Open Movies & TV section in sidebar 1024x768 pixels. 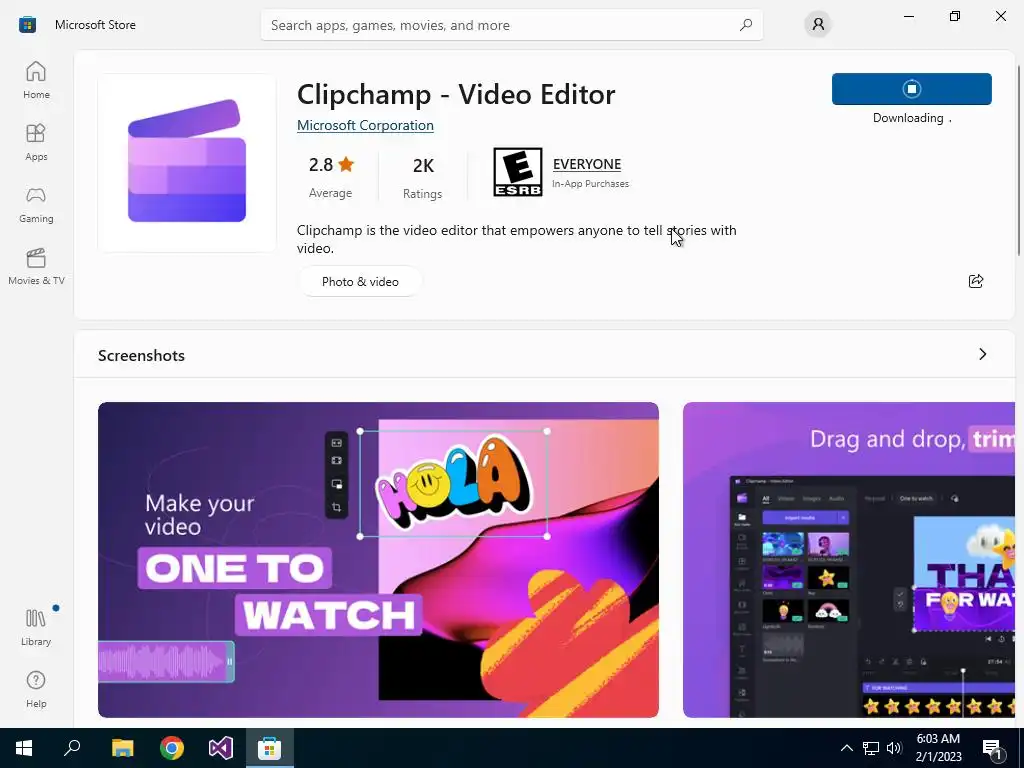36,266
